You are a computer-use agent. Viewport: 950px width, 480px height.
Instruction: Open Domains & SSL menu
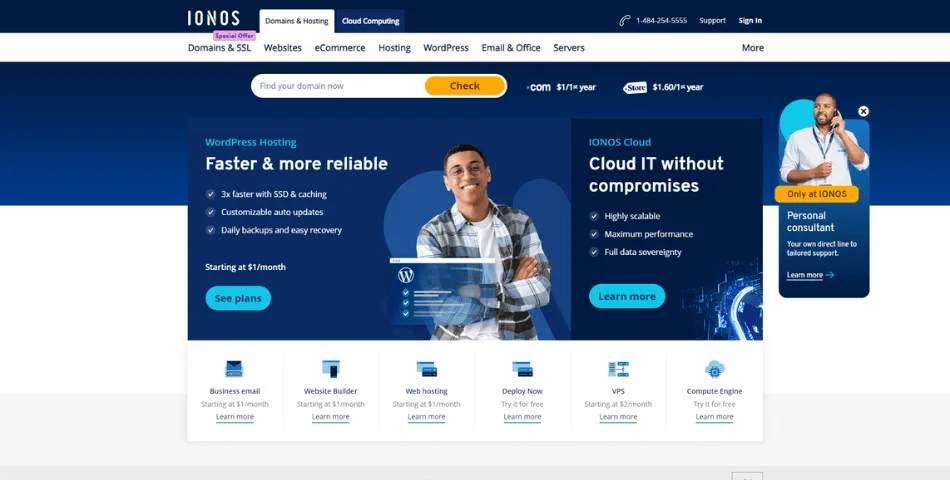point(219,48)
